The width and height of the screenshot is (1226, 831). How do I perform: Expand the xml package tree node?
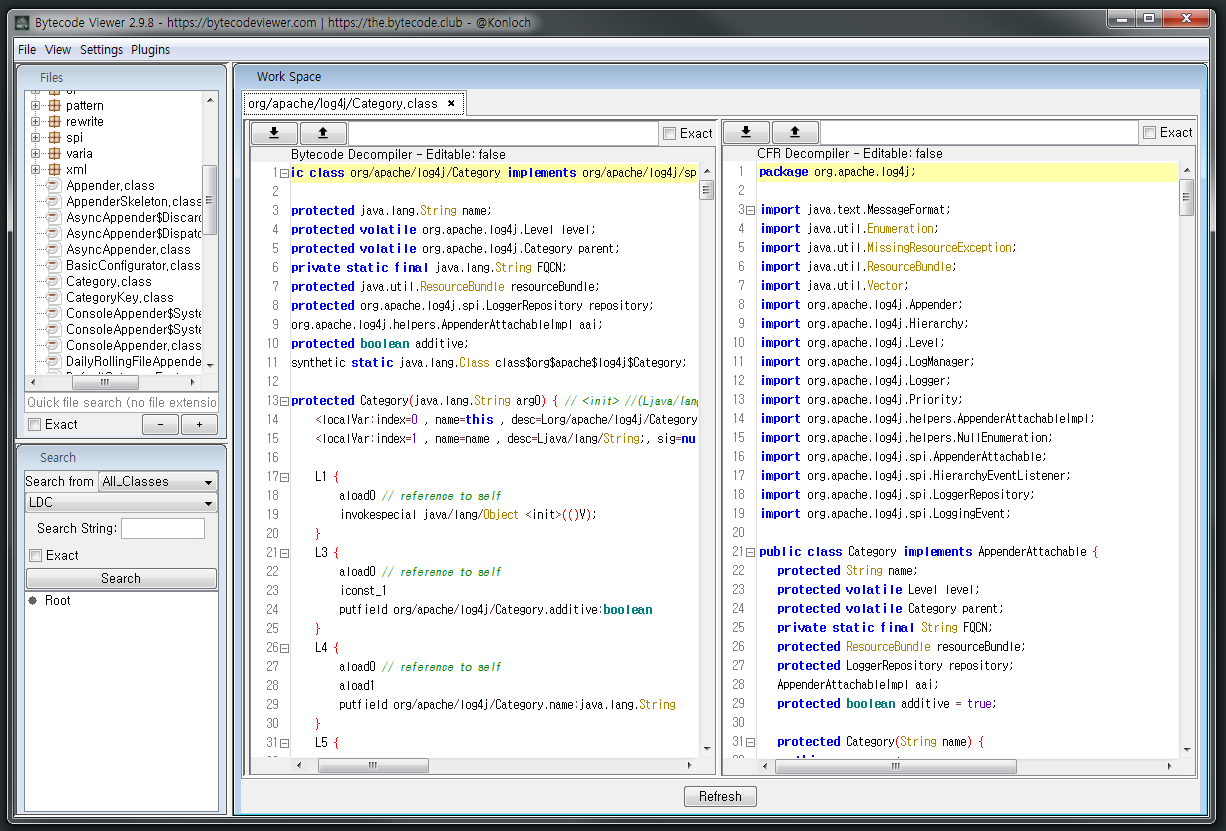(35, 169)
